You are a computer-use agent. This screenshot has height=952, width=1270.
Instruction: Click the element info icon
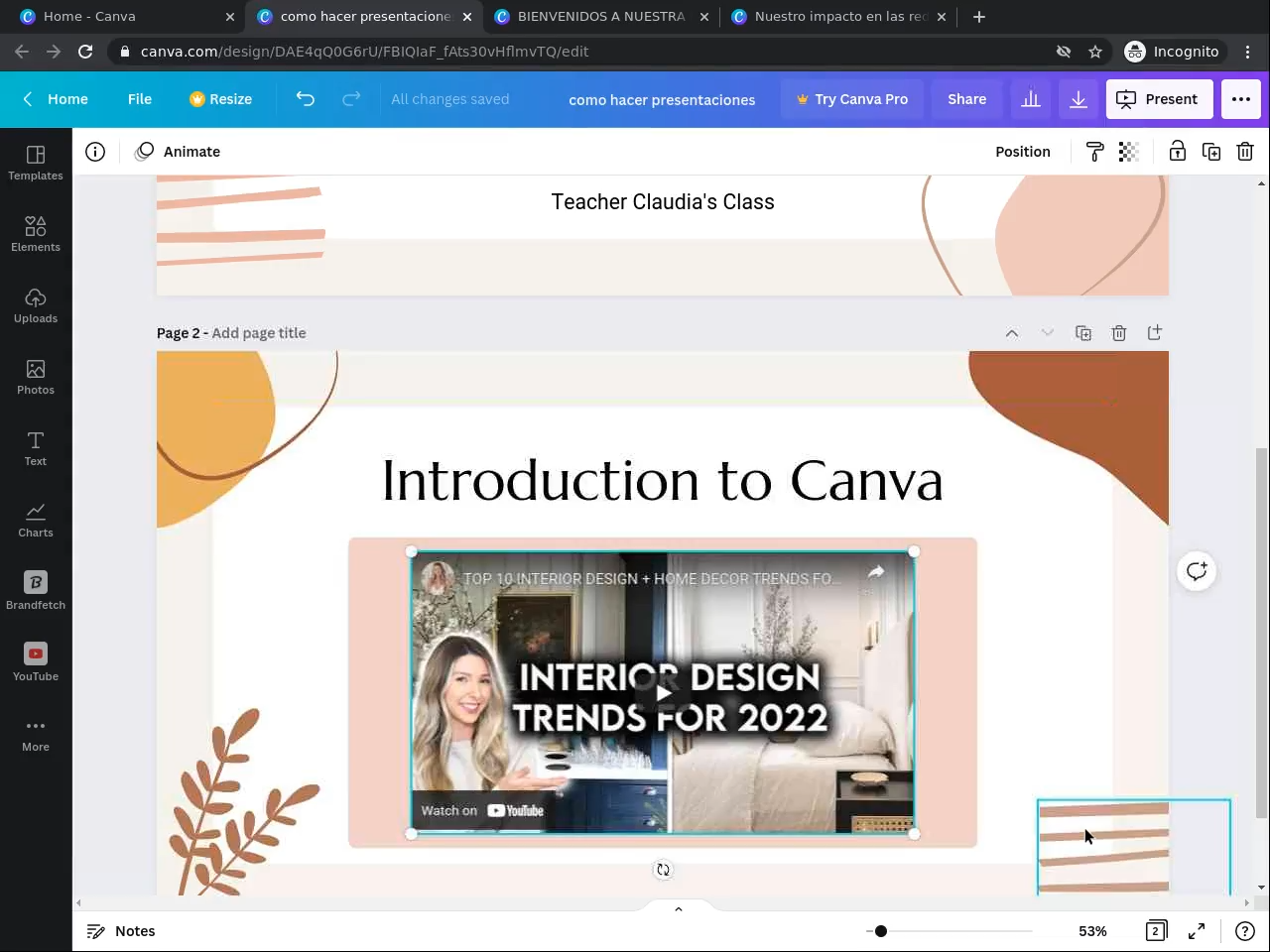(95, 152)
